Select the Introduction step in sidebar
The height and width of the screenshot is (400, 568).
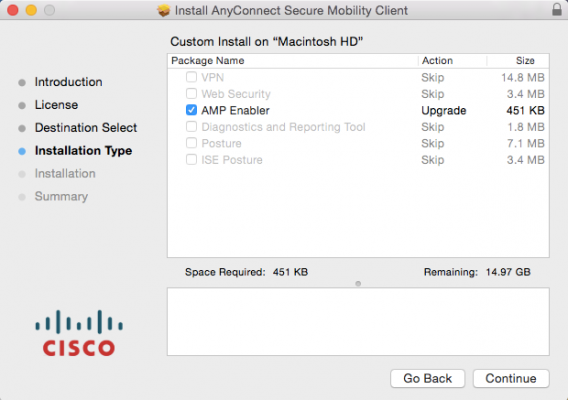click(68, 82)
